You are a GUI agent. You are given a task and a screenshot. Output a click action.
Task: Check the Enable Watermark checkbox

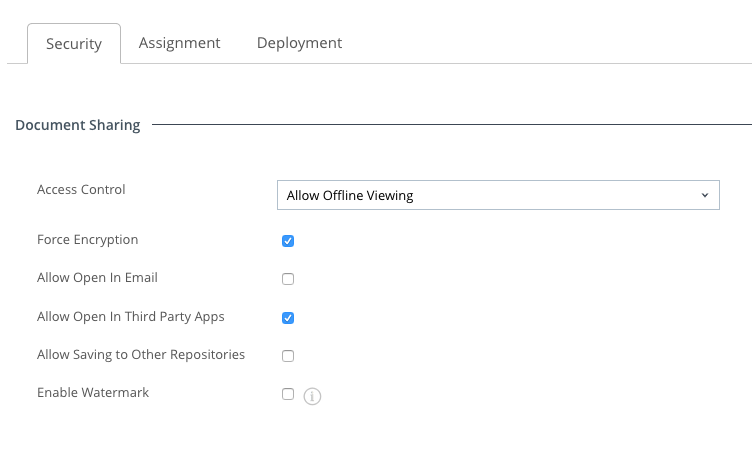[x=288, y=394]
